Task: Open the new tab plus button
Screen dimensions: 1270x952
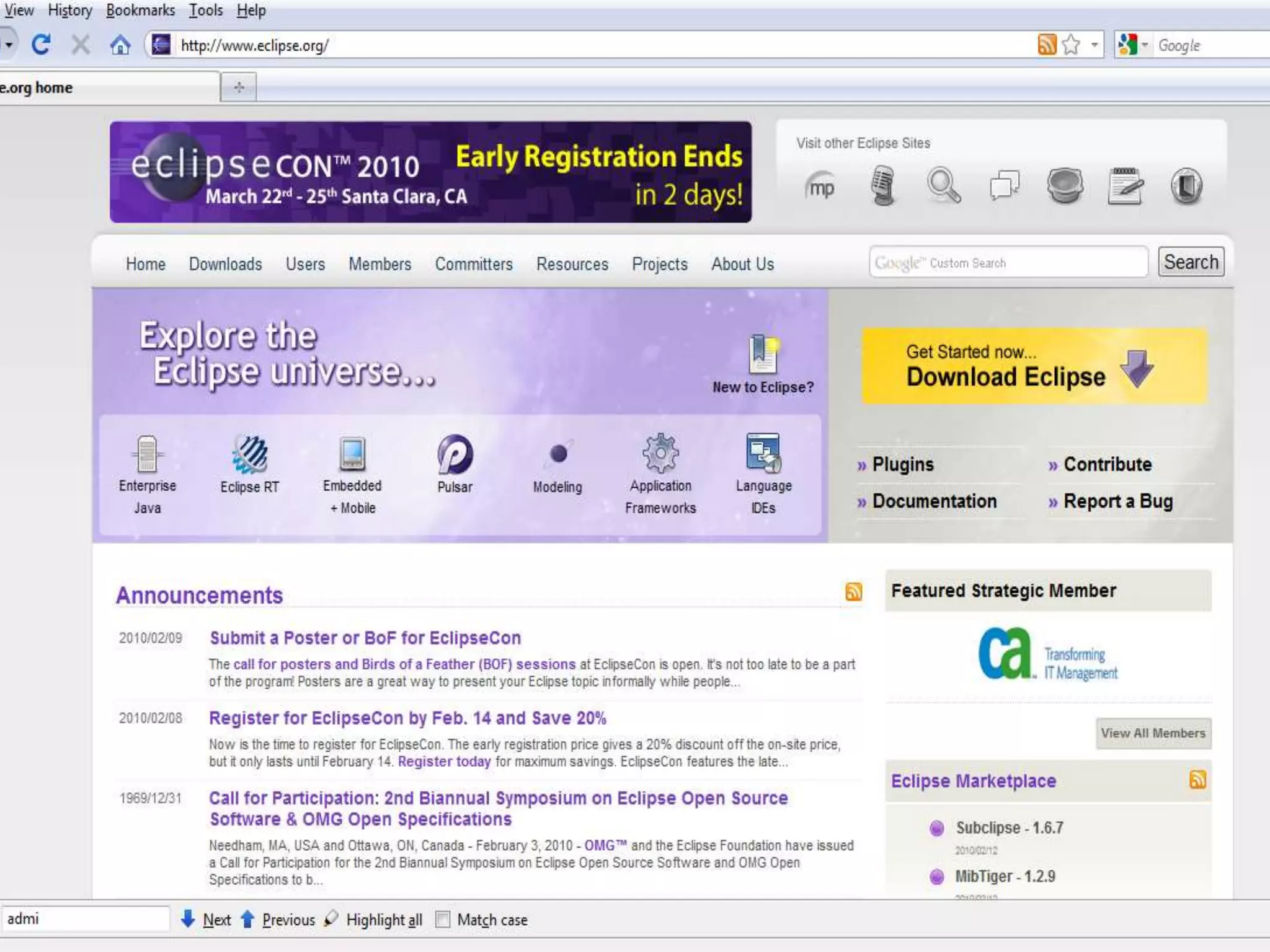Action: [239, 87]
